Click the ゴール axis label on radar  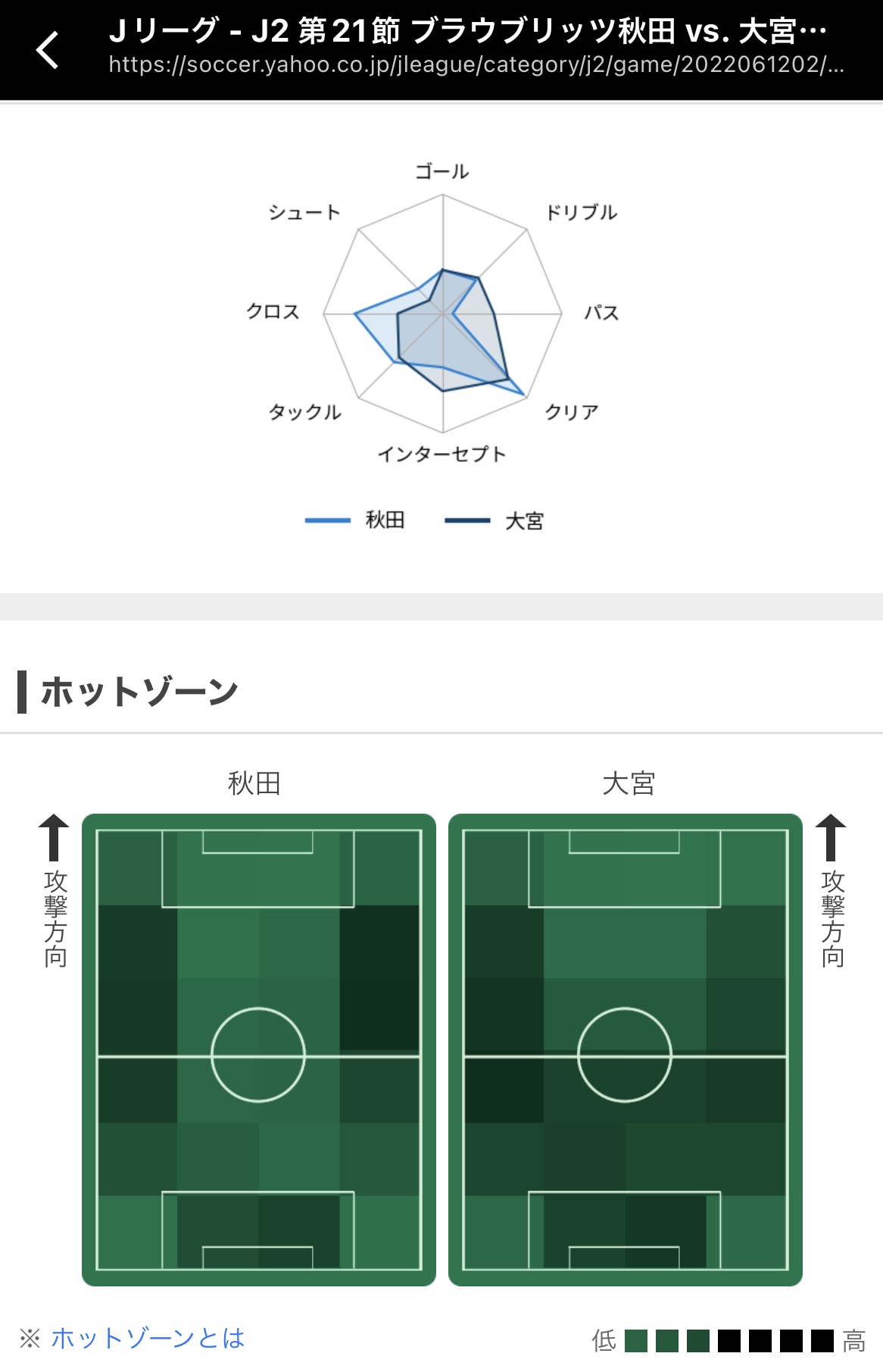[x=442, y=172]
